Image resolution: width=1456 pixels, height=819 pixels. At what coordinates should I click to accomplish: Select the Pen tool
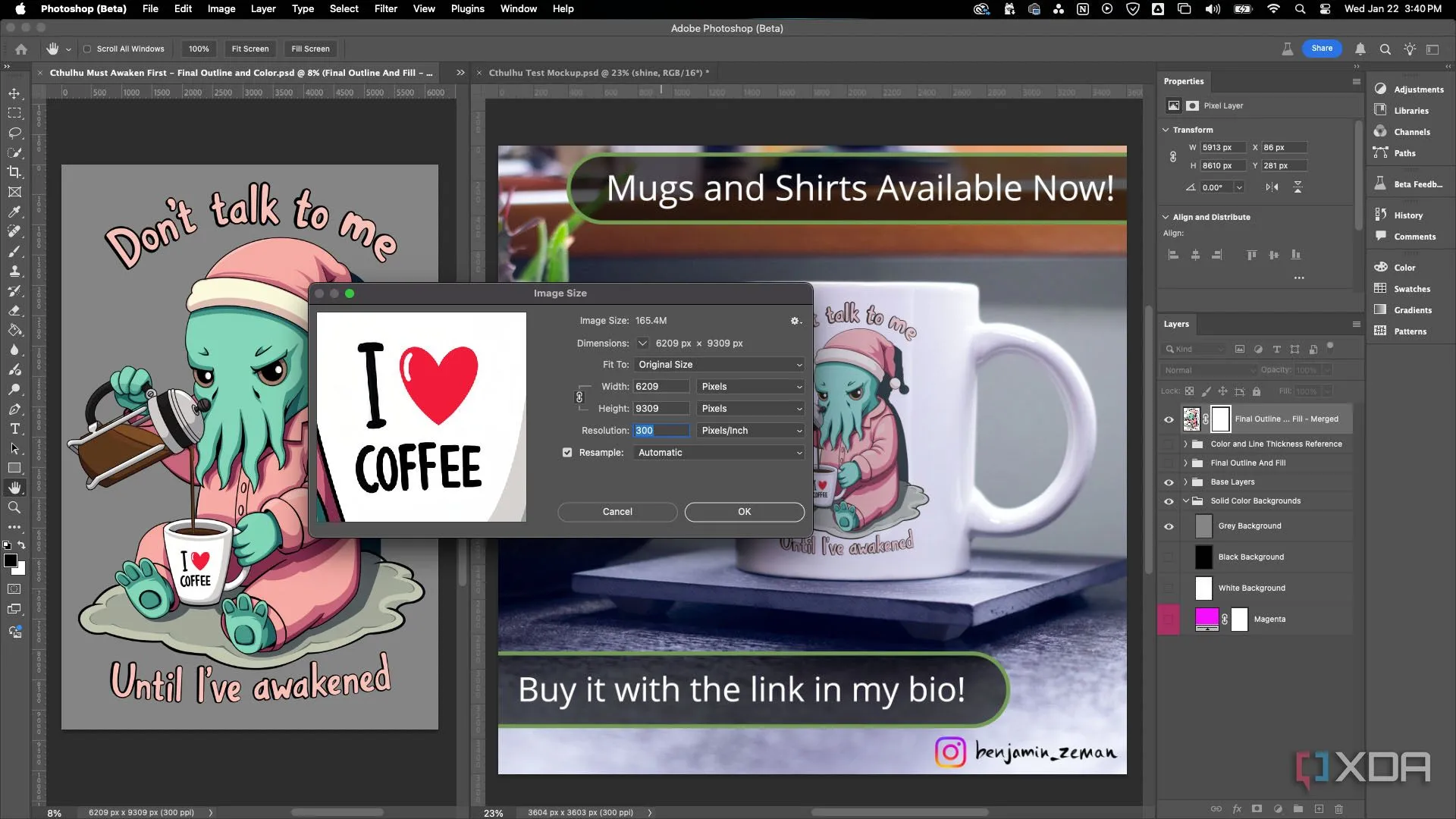14,409
